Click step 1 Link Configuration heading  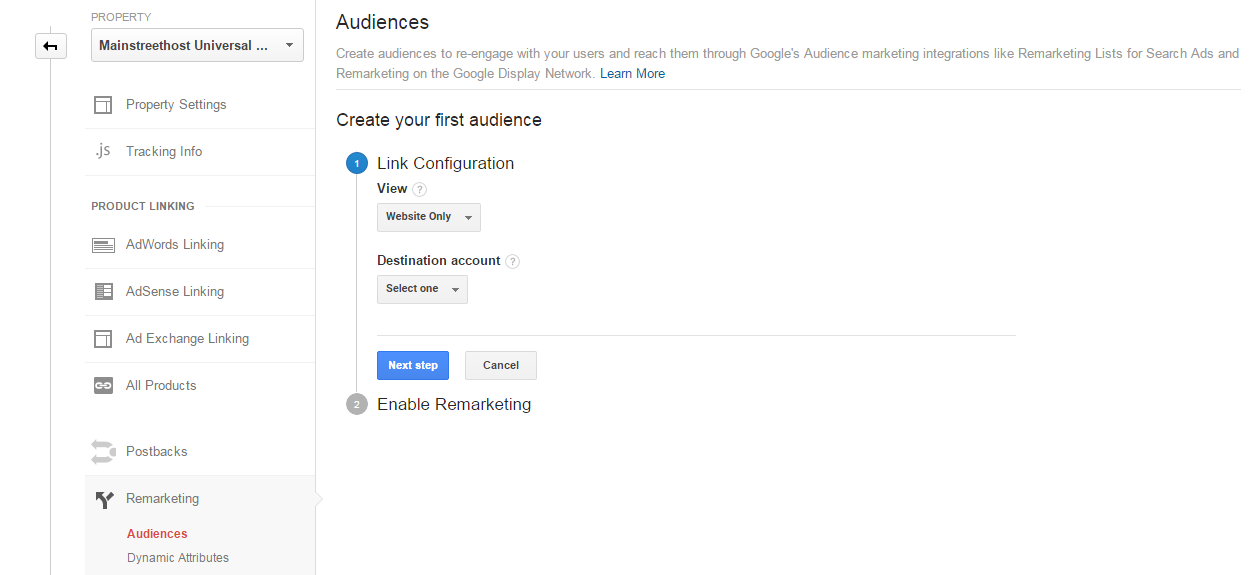tap(445, 164)
